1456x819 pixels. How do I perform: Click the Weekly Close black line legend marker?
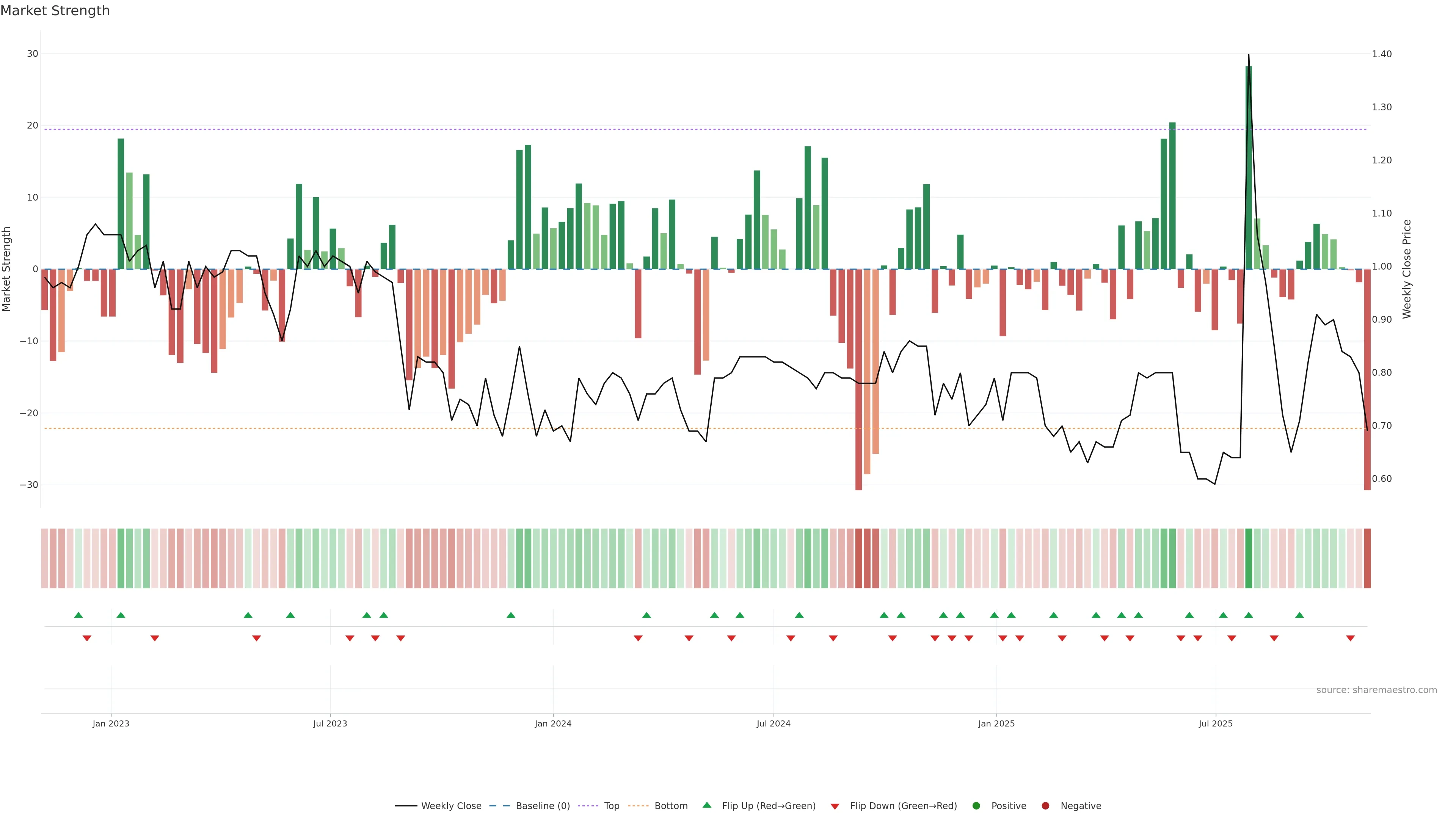(x=406, y=806)
